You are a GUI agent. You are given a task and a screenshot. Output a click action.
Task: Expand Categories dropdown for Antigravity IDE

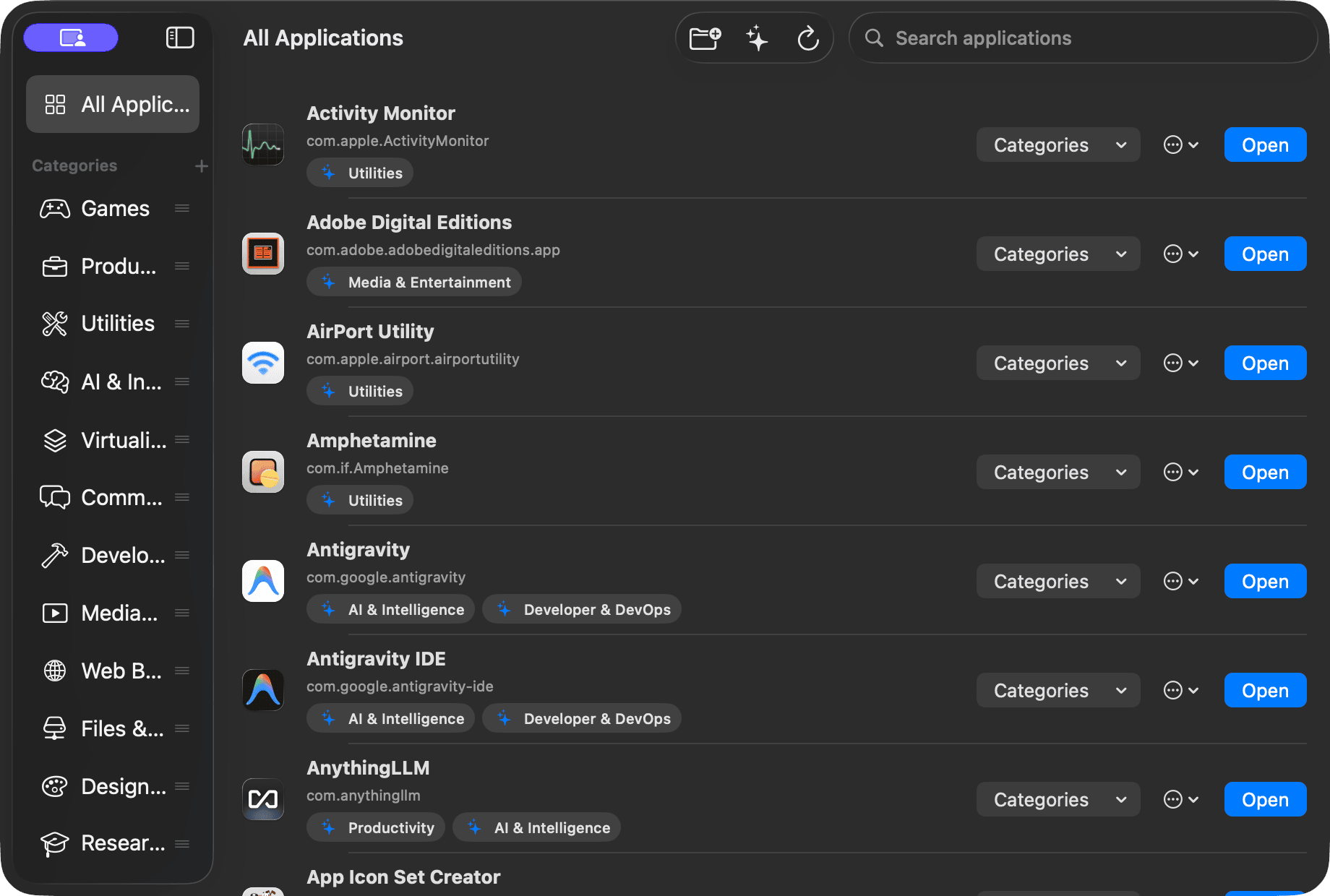tap(1058, 690)
